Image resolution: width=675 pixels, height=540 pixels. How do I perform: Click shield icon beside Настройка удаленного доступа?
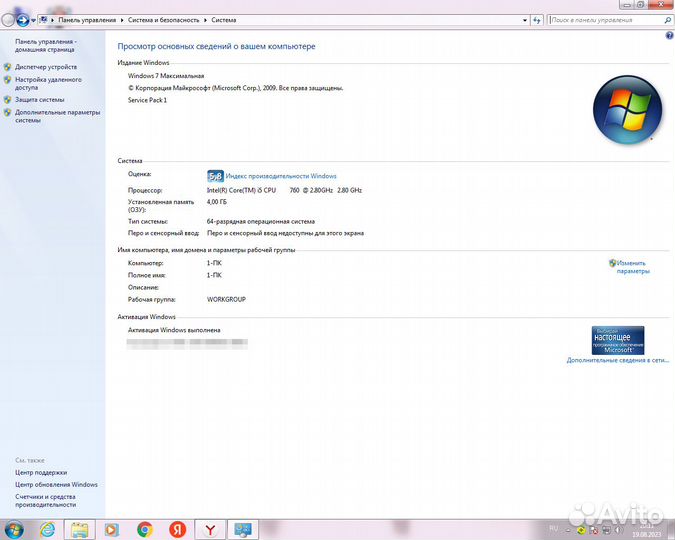(7, 80)
